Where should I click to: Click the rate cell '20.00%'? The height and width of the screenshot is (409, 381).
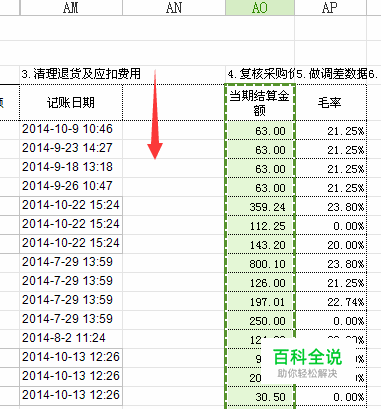[331, 244]
